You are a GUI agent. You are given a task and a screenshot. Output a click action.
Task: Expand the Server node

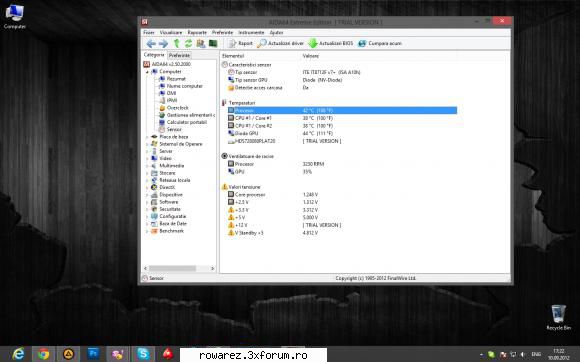[x=147, y=152]
